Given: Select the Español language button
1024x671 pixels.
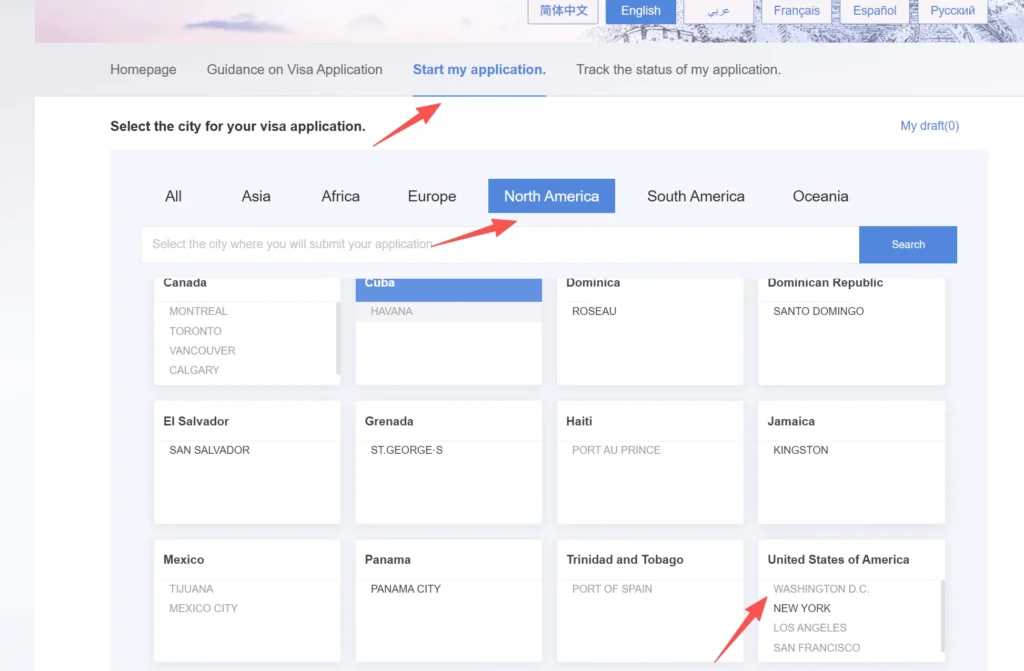Looking at the screenshot, I should 874,11.
